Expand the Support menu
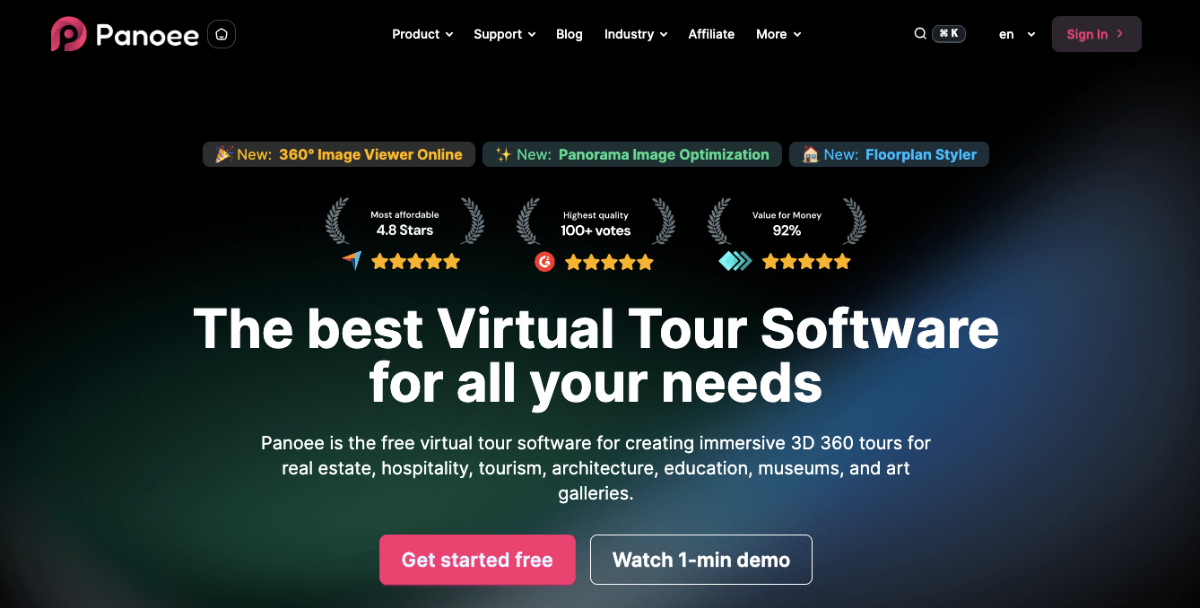This screenshot has height=608, width=1200. [505, 34]
